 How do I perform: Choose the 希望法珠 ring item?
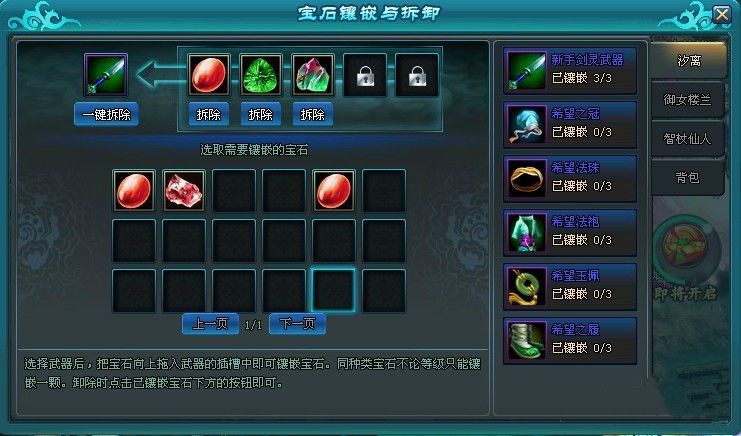click(526, 179)
